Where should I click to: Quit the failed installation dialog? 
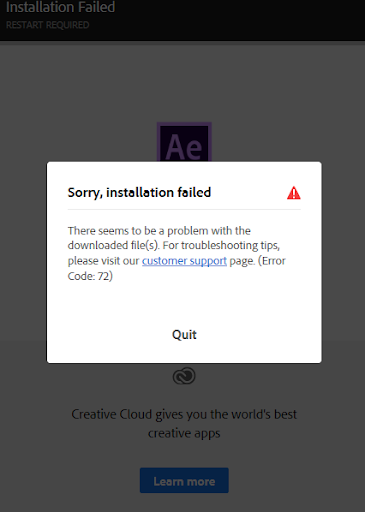click(184, 334)
